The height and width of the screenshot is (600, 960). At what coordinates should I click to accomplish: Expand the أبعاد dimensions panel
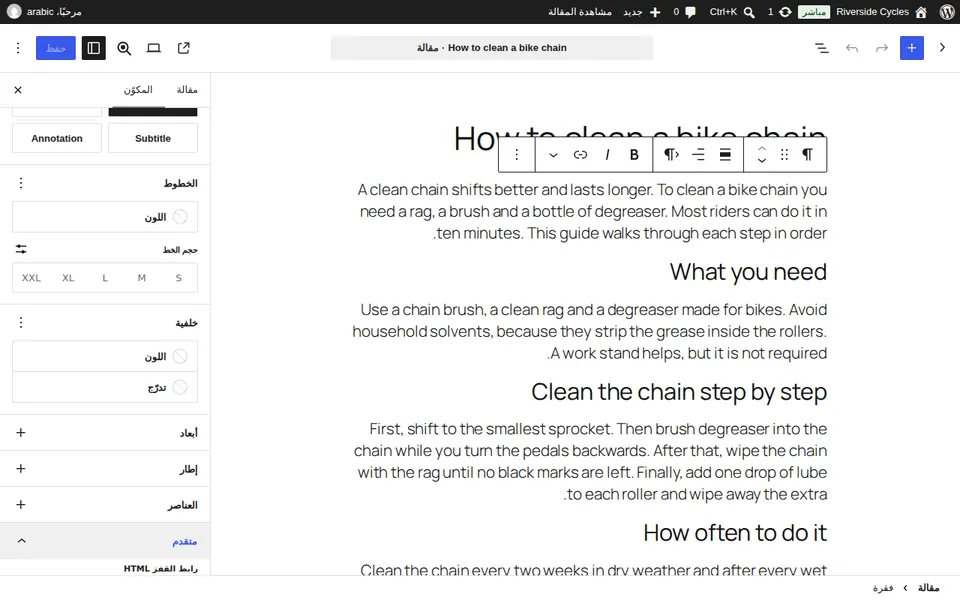click(x=105, y=433)
